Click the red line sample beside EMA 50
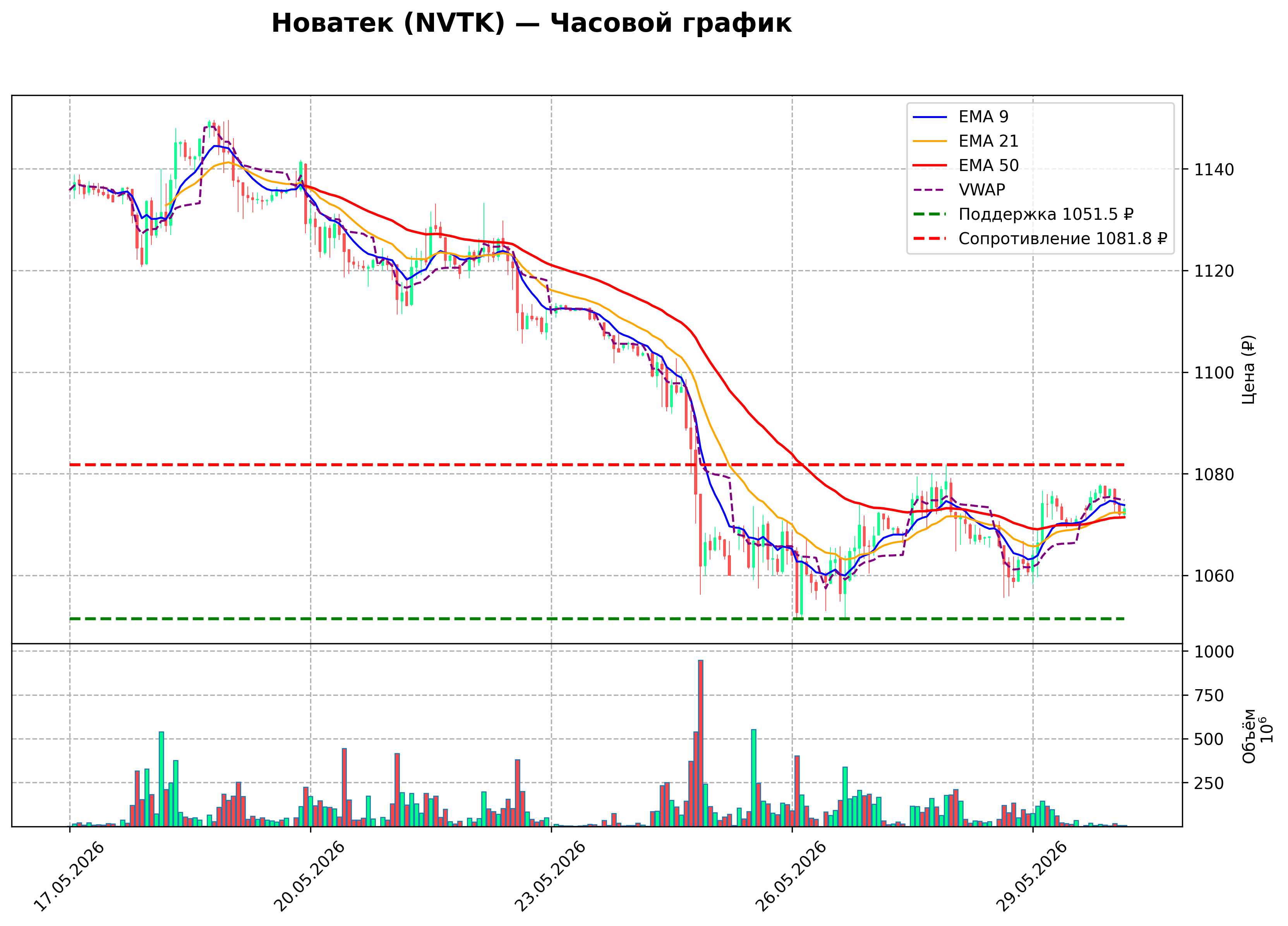Screen dimensions: 1288x926 pyautogui.click(x=930, y=166)
